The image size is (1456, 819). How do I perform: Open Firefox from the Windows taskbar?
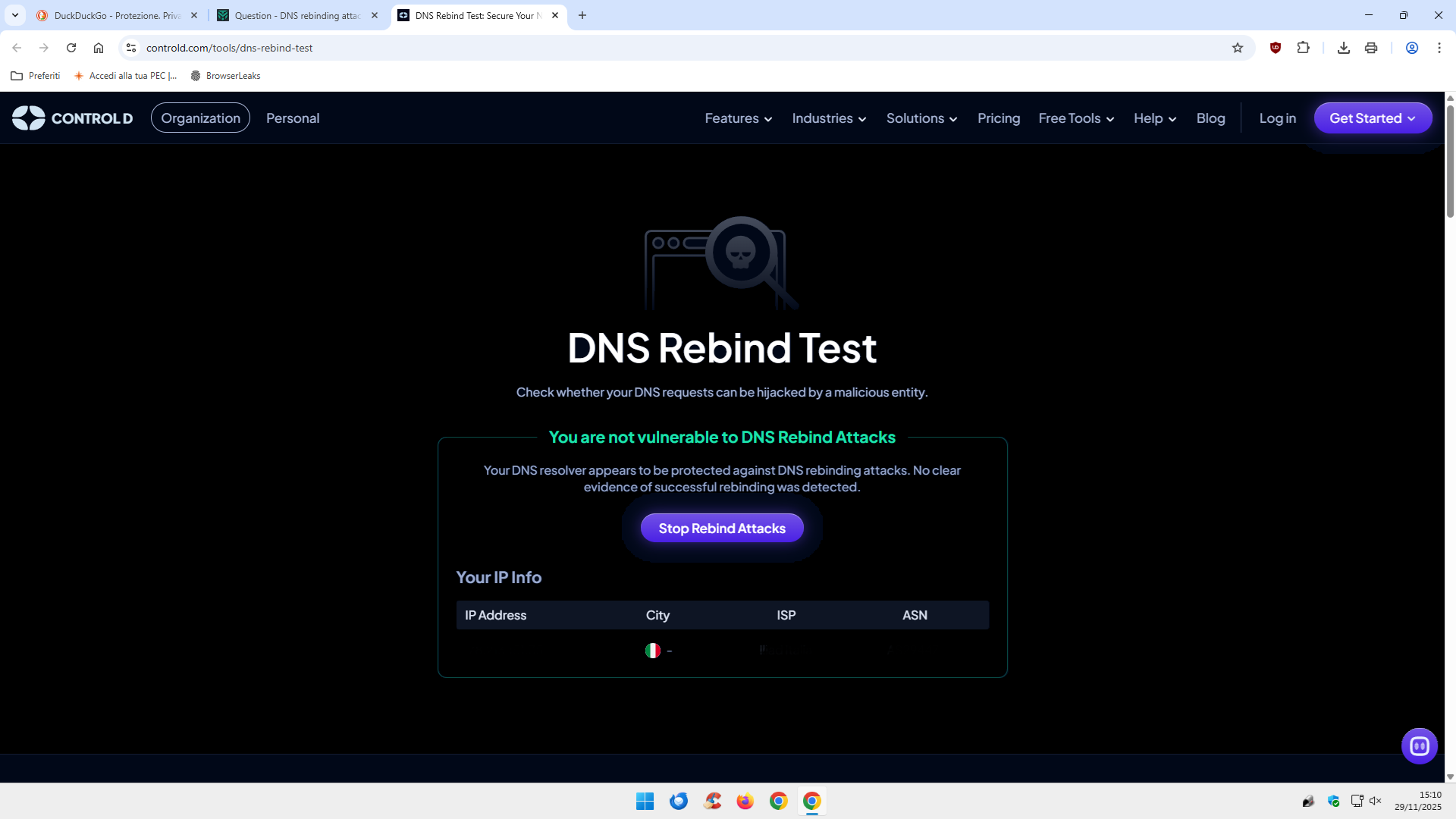(x=745, y=801)
